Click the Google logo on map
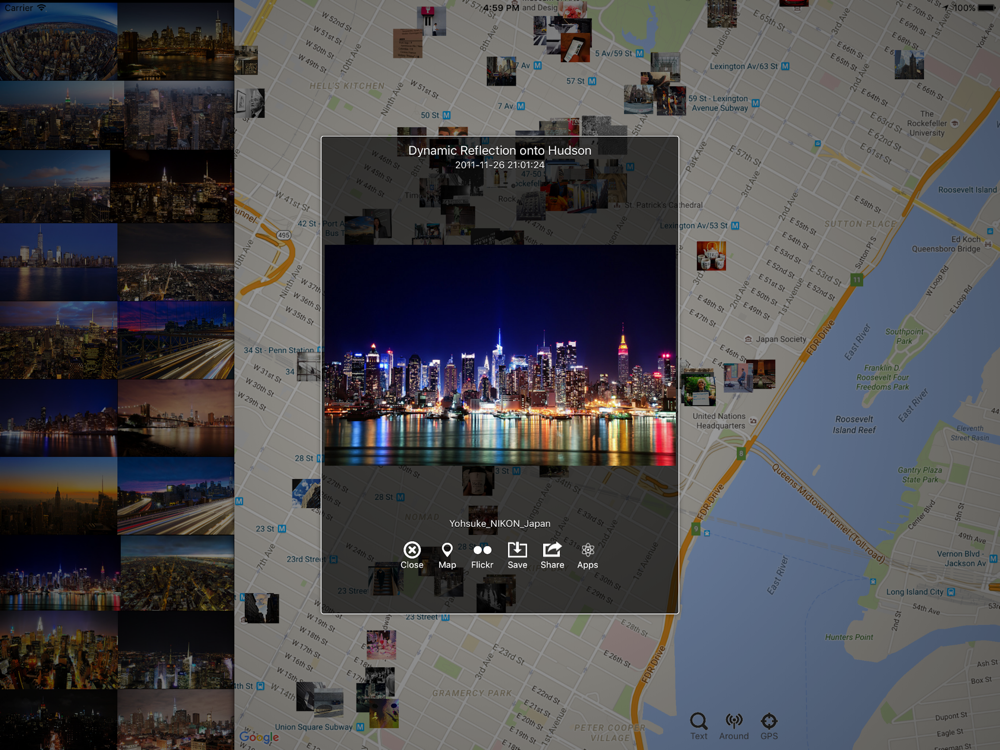This screenshot has height=750, width=1000. coord(259,737)
